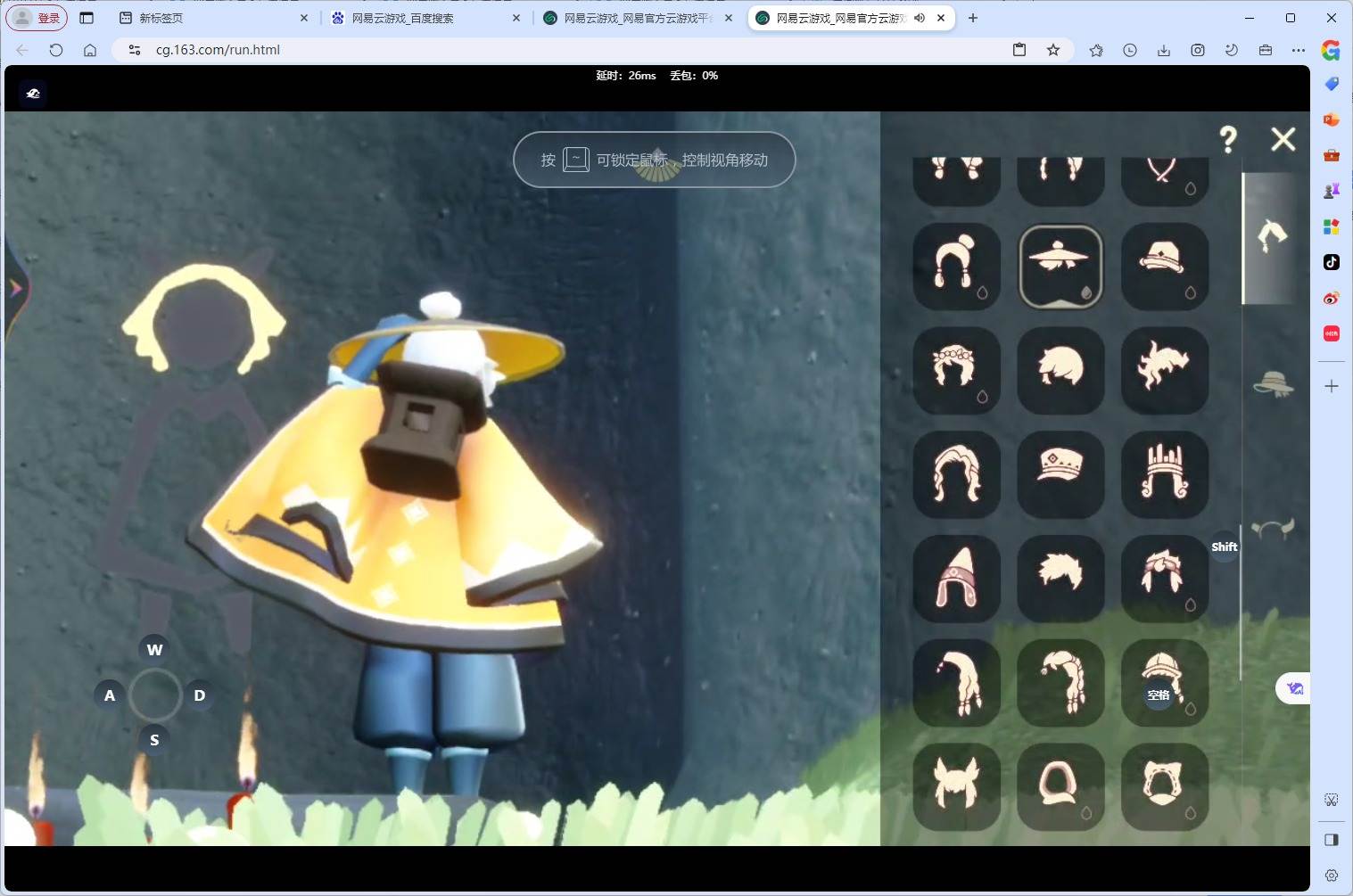Tap the A movement key
This screenshot has height=896, width=1353.
click(110, 695)
